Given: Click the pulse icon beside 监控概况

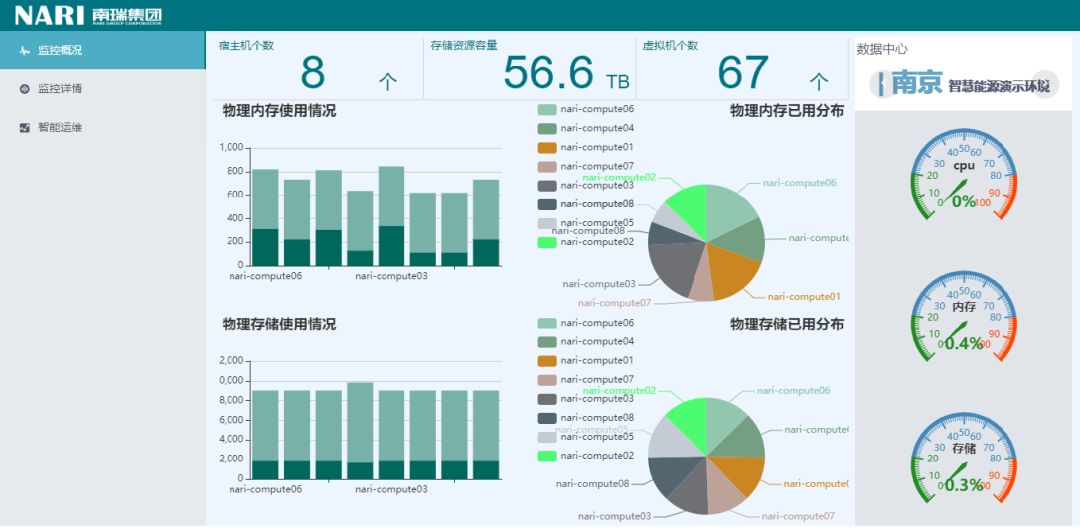Looking at the screenshot, I should (x=25, y=51).
